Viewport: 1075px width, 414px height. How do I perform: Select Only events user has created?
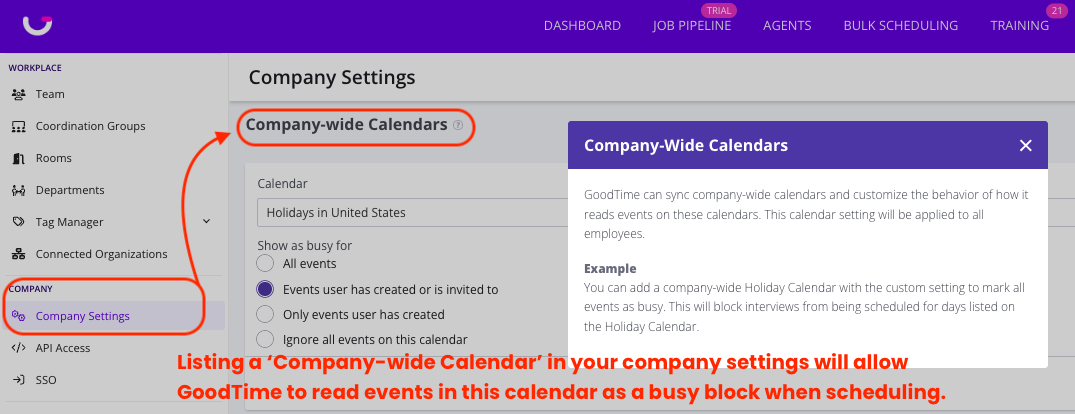tap(265, 314)
